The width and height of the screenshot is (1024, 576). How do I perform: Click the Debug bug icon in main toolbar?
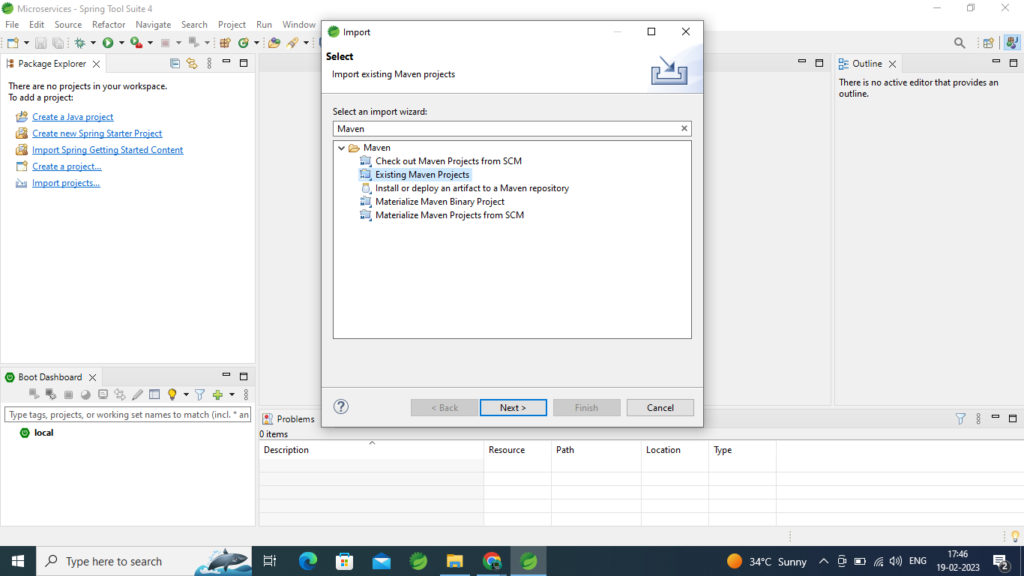(x=80, y=43)
